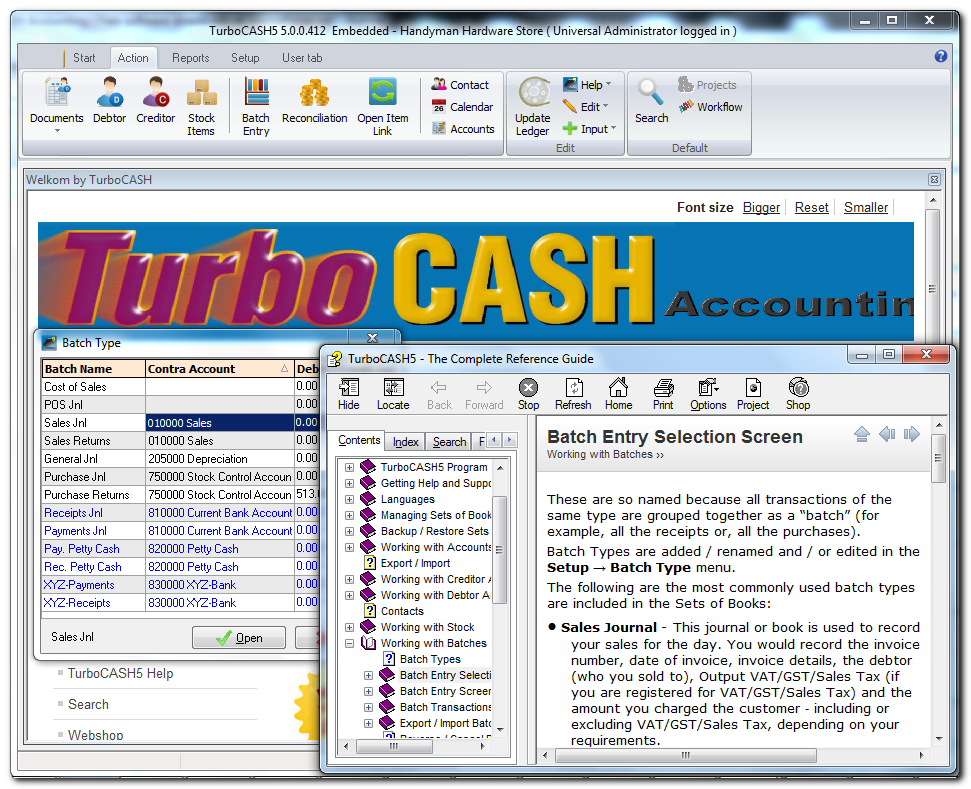971x789 pixels.
Task: Open the Help dropdown in the ribbon
Action: (588, 85)
